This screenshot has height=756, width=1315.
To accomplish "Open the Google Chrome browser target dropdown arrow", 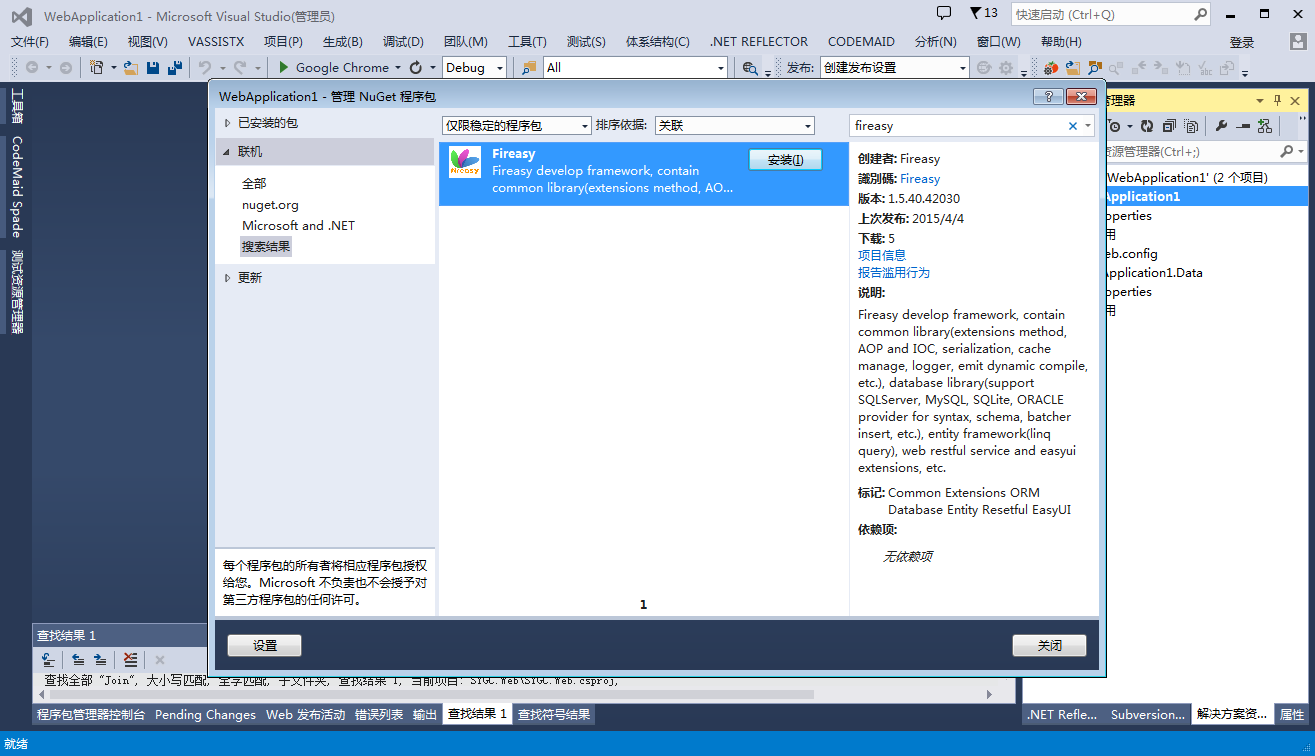I will point(398,68).
